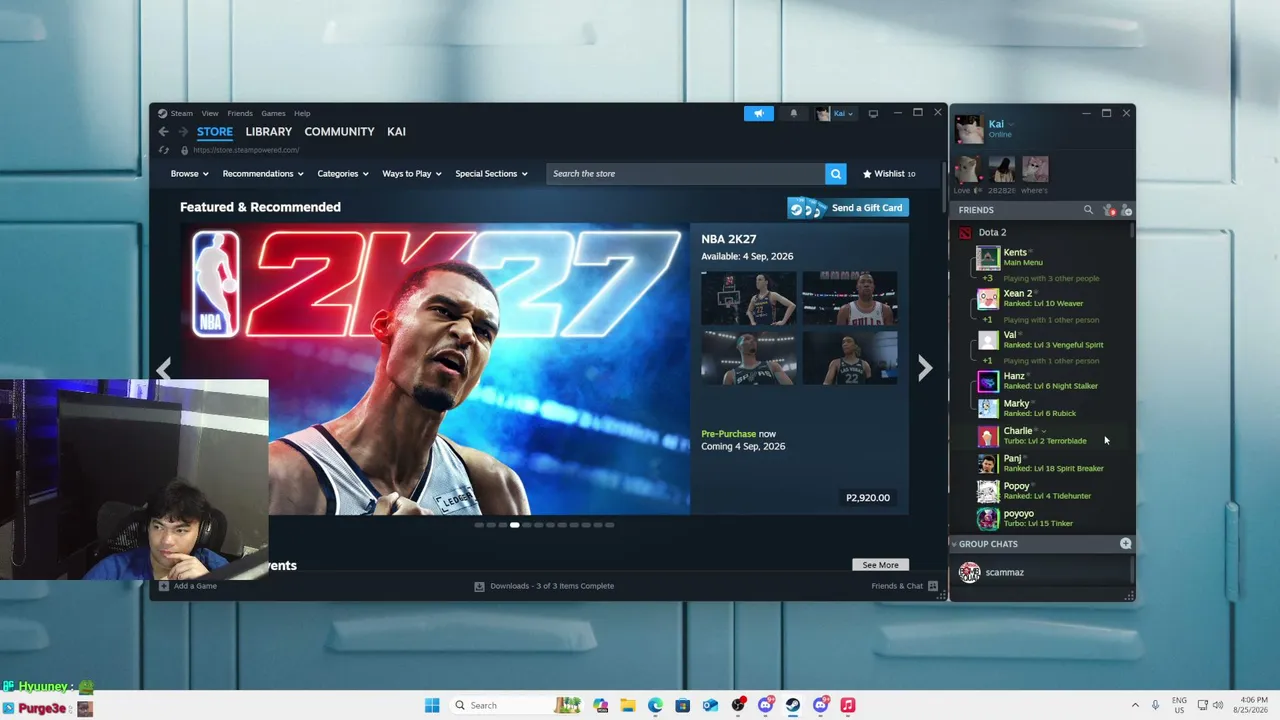
Task: Click the See More button
Action: point(880,565)
